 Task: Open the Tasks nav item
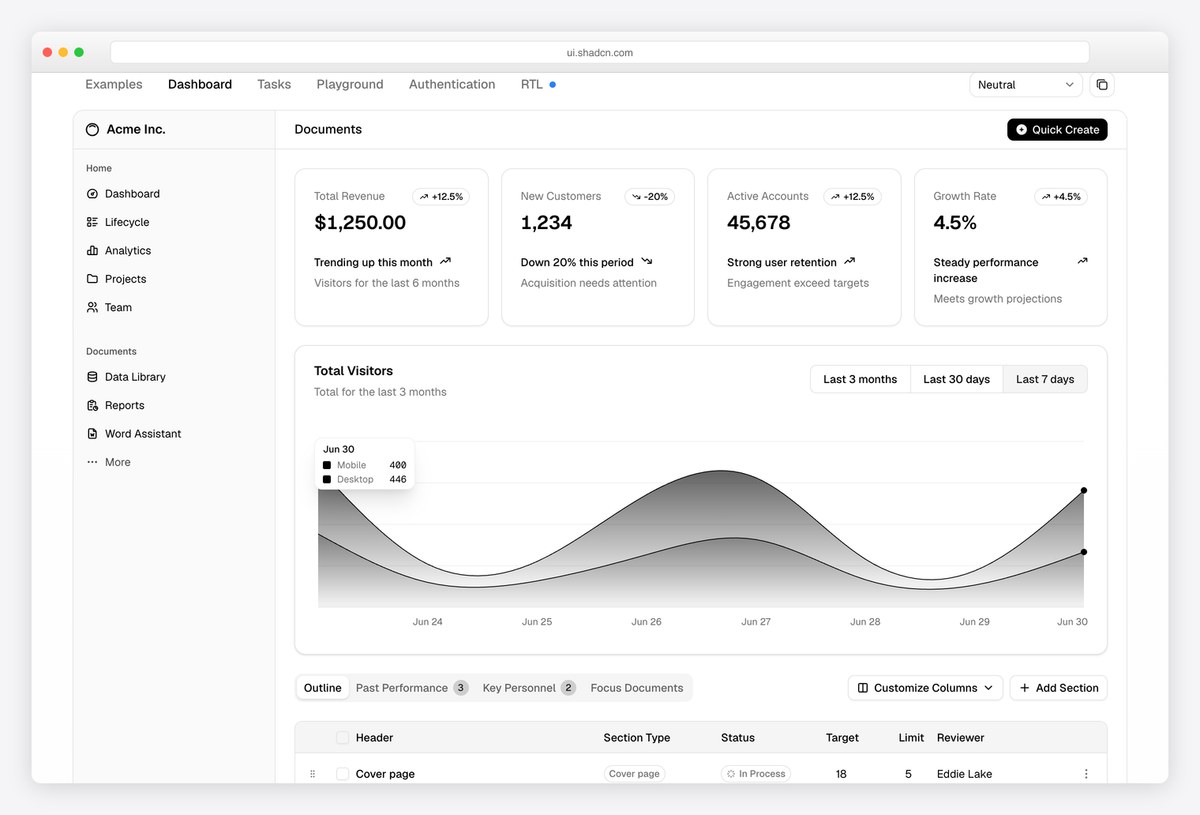click(x=274, y=85)
